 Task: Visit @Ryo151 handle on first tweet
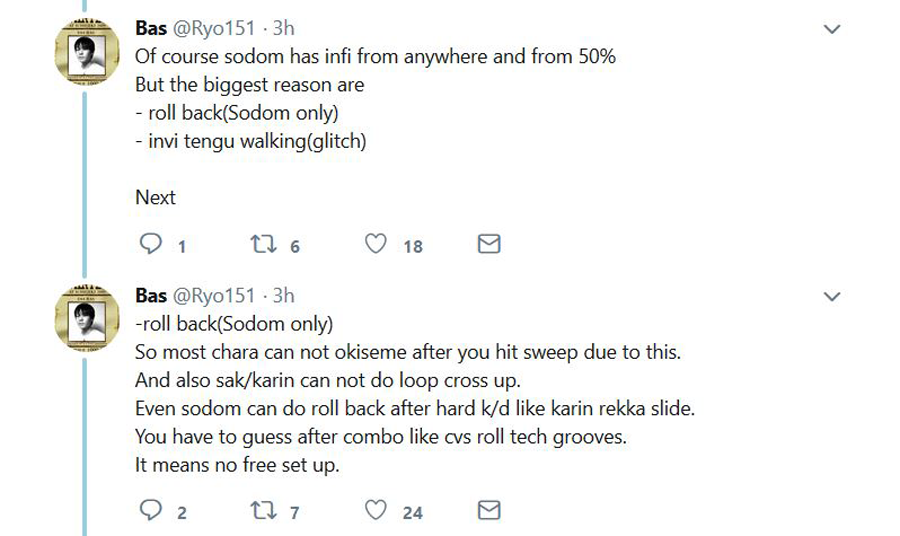[x=214, y=29]
